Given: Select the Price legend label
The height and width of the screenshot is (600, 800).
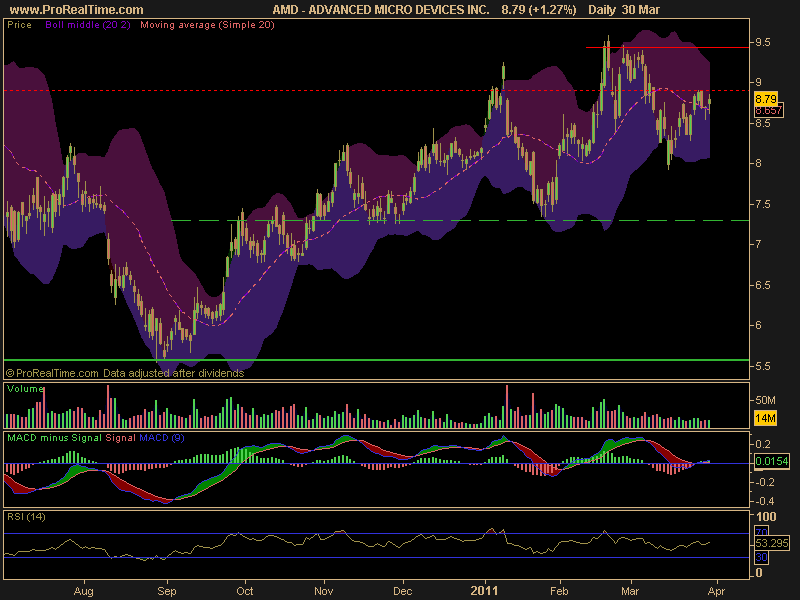Looking at the screenshot, I should pos(19,24).
